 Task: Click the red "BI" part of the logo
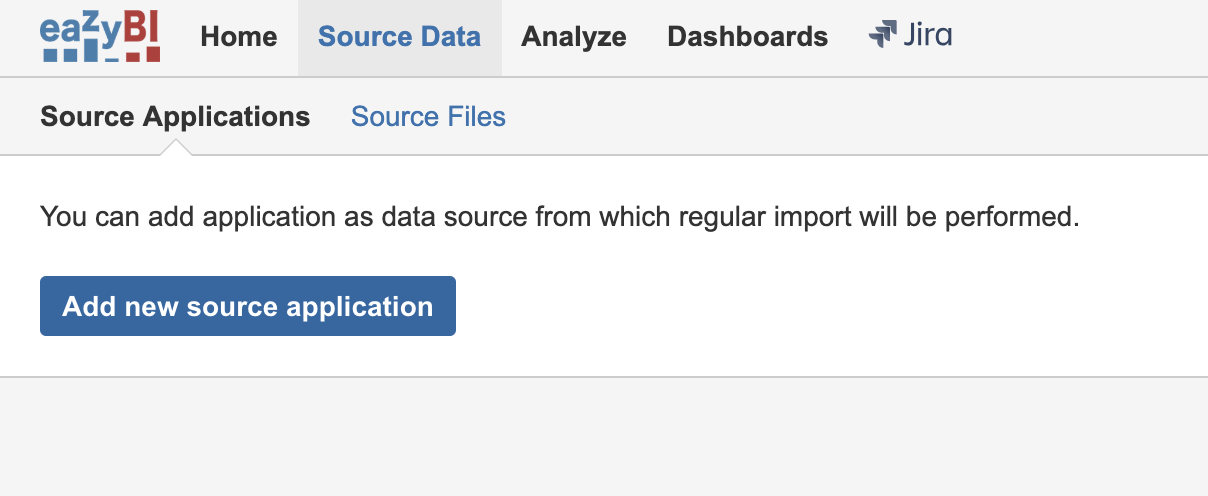click(139, 28)
